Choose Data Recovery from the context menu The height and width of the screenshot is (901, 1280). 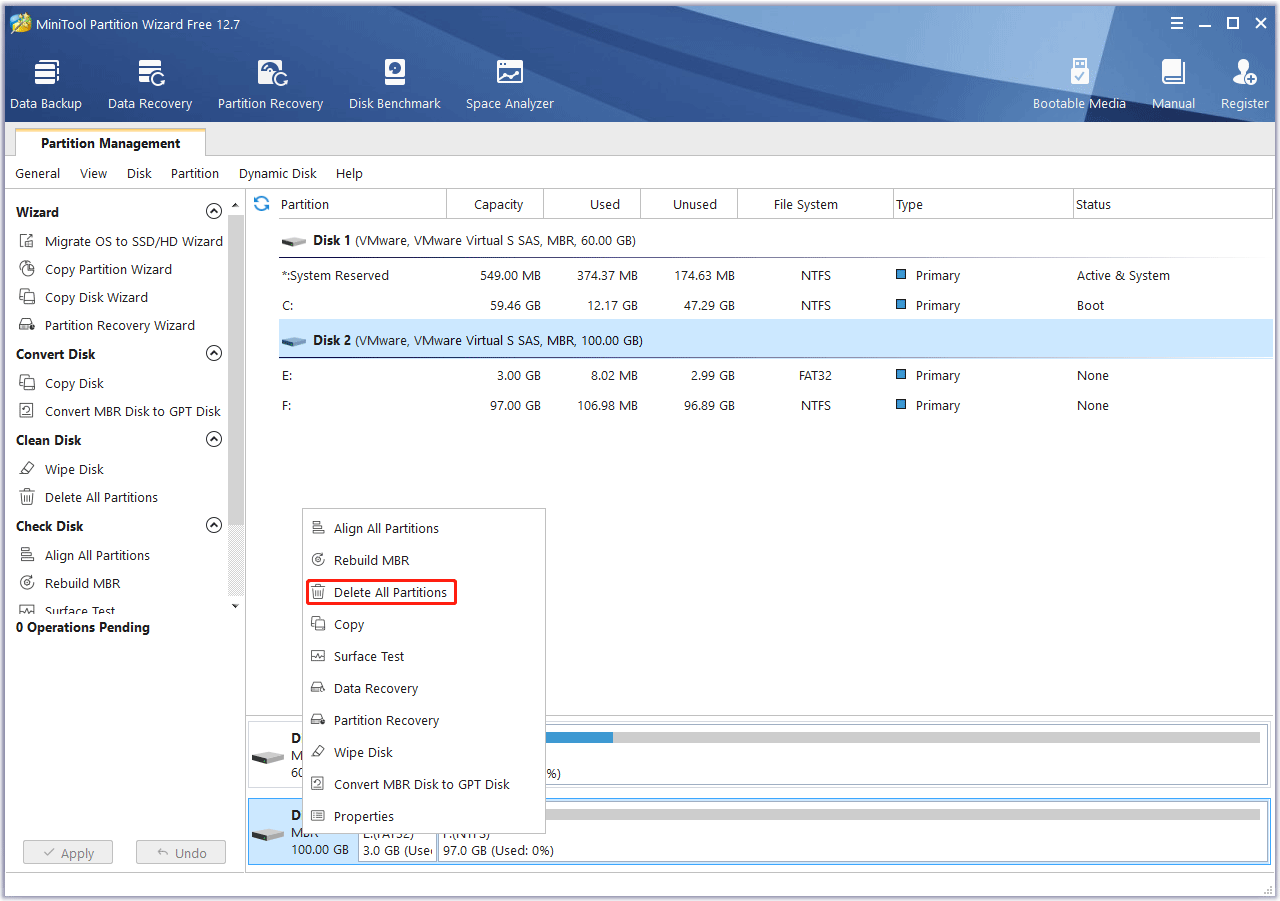[x=424, y=688]
